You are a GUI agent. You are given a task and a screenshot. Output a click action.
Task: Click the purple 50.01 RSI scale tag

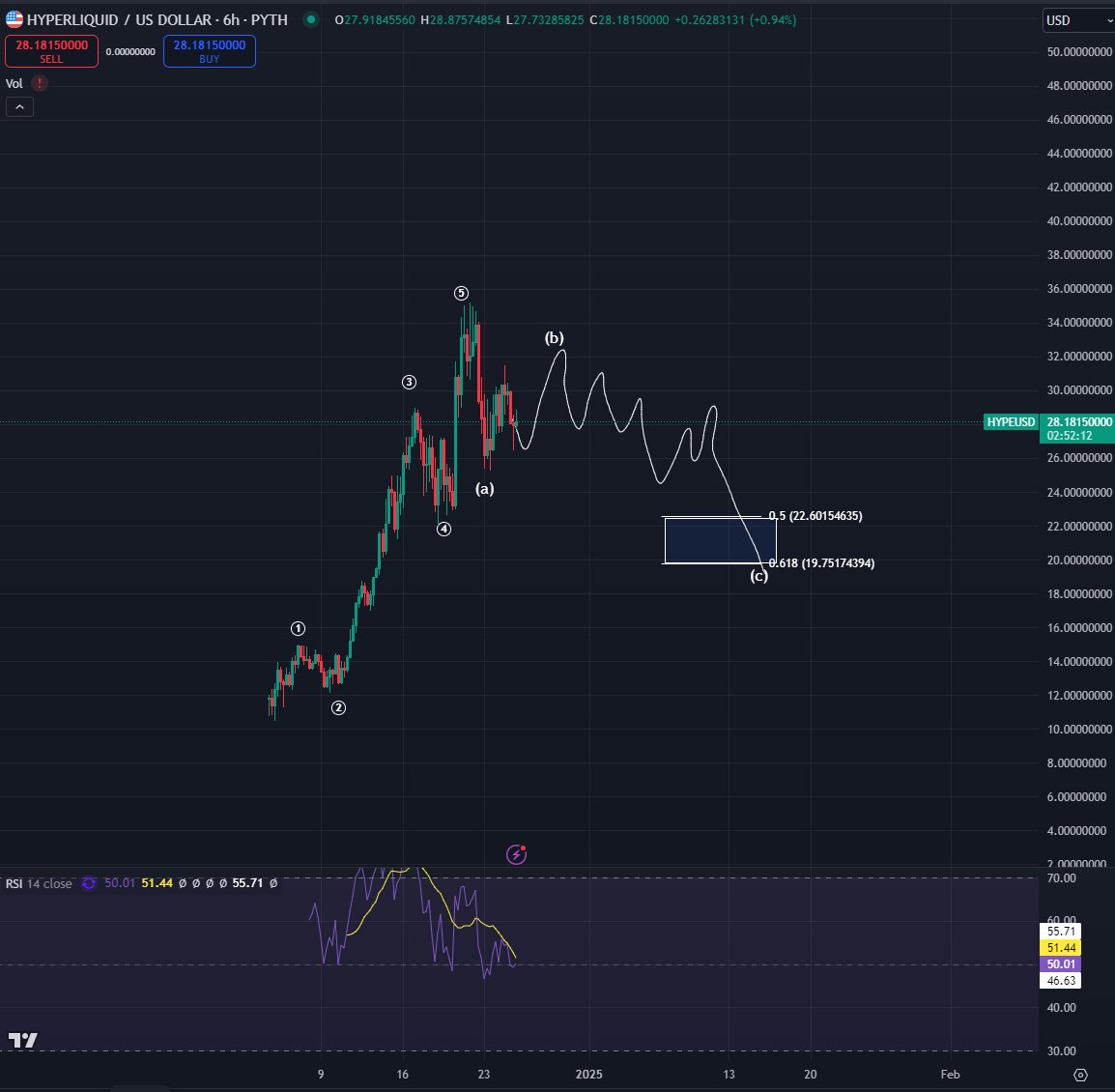click(1061, 963)
